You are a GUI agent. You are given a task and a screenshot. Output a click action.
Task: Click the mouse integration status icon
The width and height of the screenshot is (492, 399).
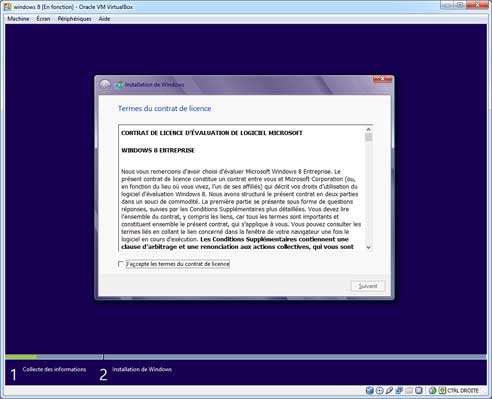(x=433, y=390)
